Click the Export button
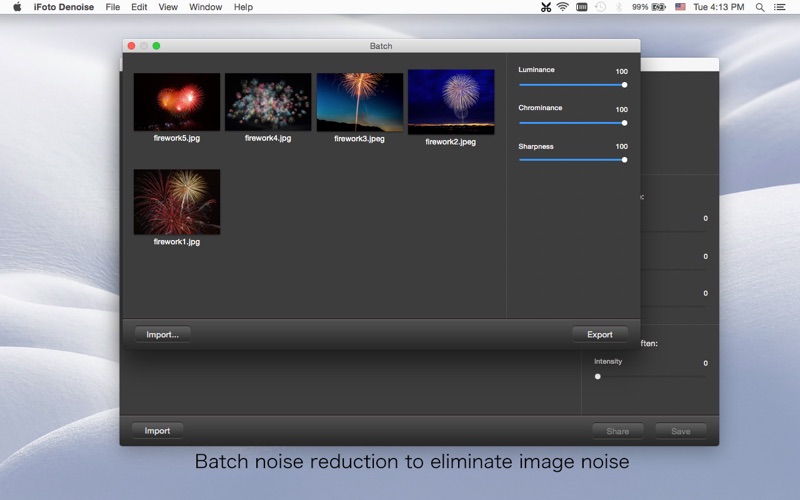The height and width of the screenshot is (500, 800). pos(599,335)
